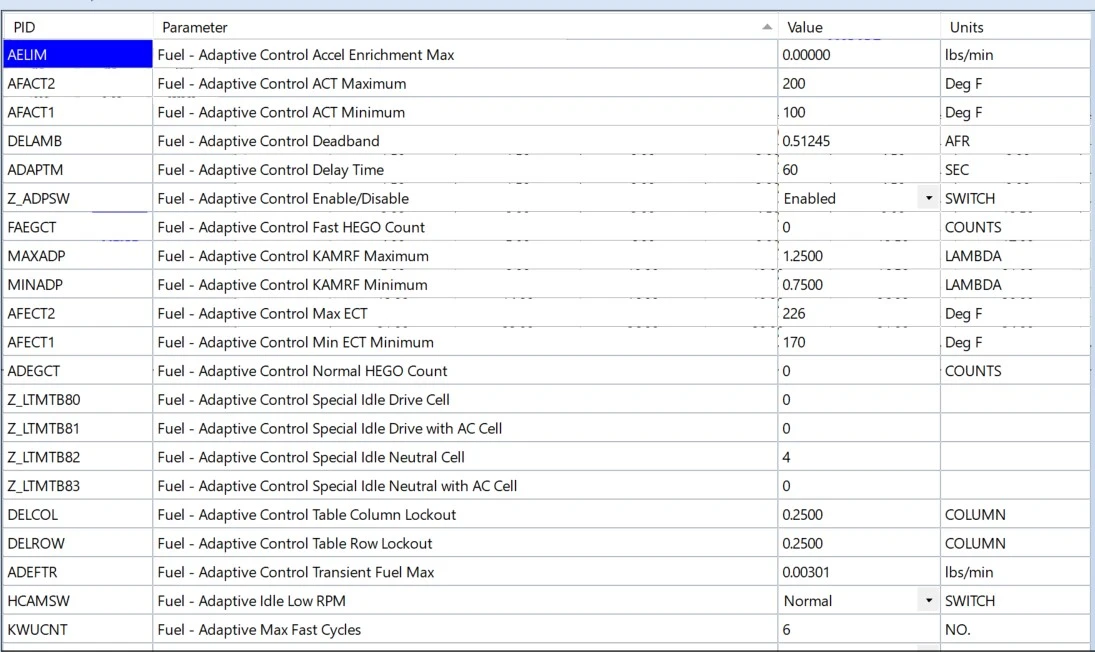Select the AELIM PID cell
This screenshot has height=652, width=1095.
78,54
